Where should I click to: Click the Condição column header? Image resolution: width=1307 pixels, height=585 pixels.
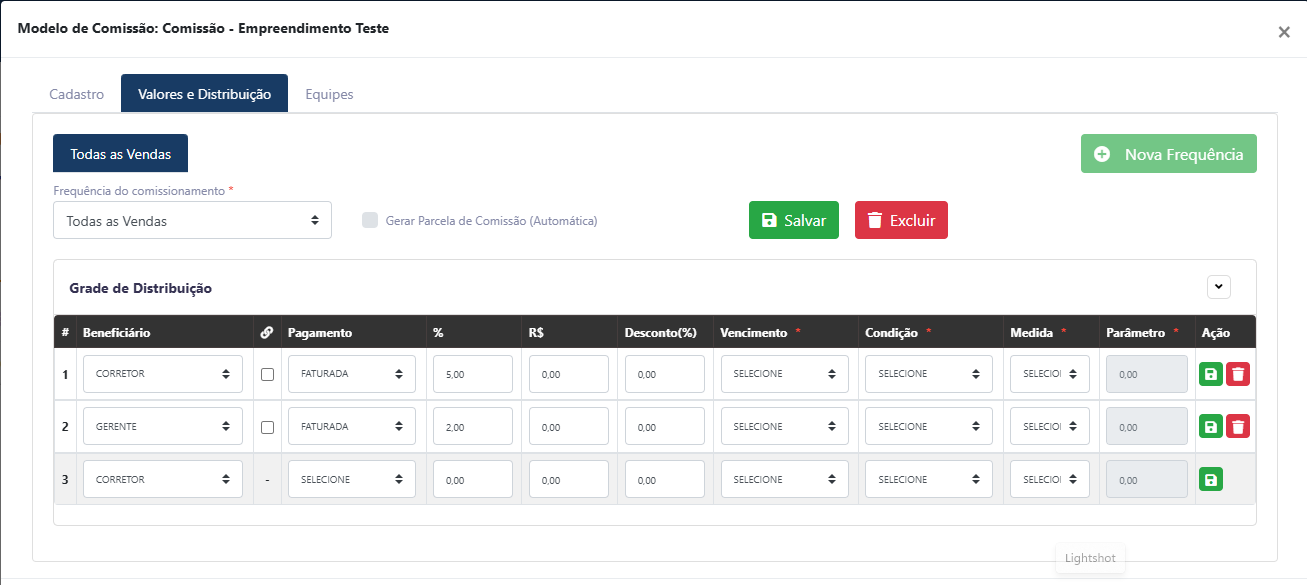point(891,332)
